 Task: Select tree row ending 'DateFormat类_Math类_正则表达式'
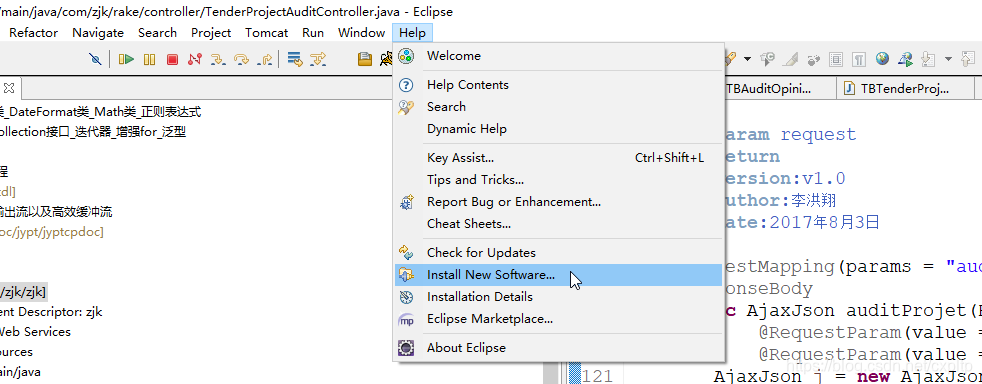pos(101,112)
